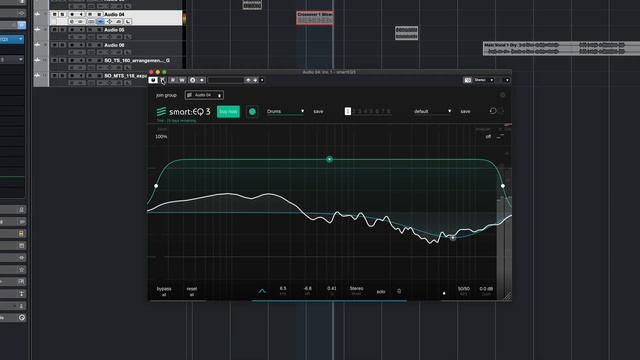
Task: Mute the Audio 05 track
Action: (55, 30)
